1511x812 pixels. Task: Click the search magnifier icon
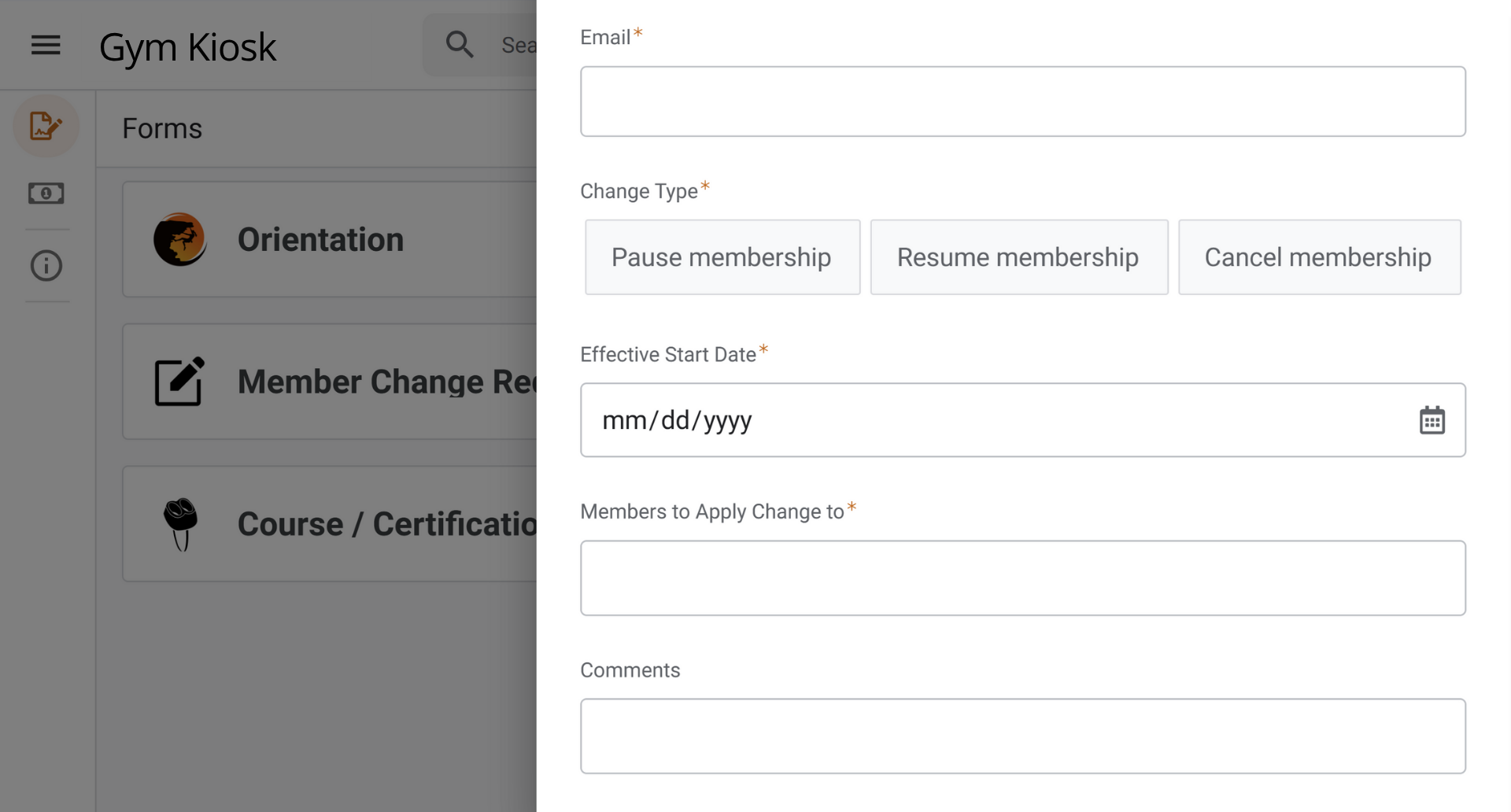point(460,44)
